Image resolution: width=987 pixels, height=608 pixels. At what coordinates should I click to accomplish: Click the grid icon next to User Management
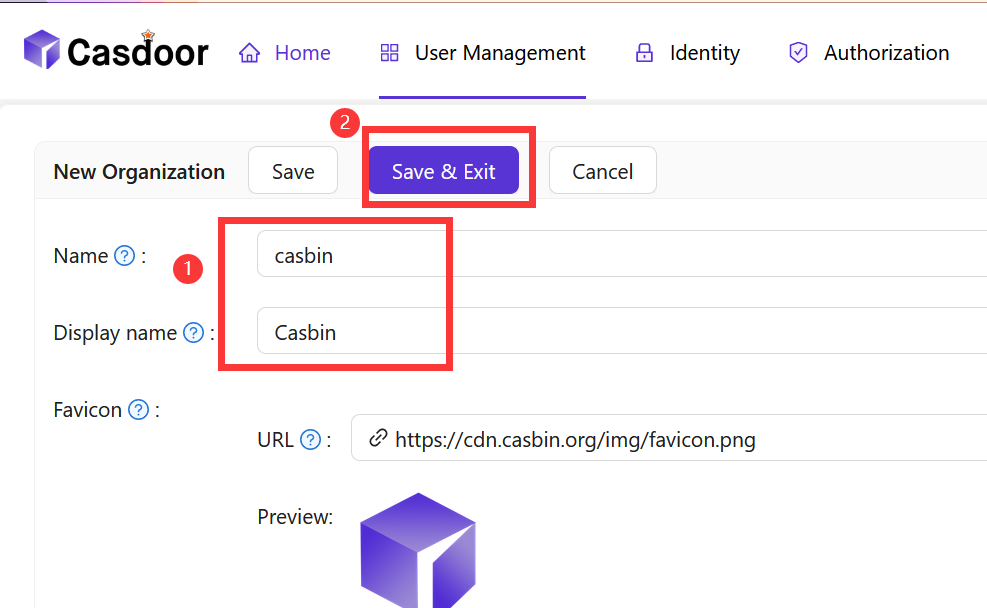388,52
